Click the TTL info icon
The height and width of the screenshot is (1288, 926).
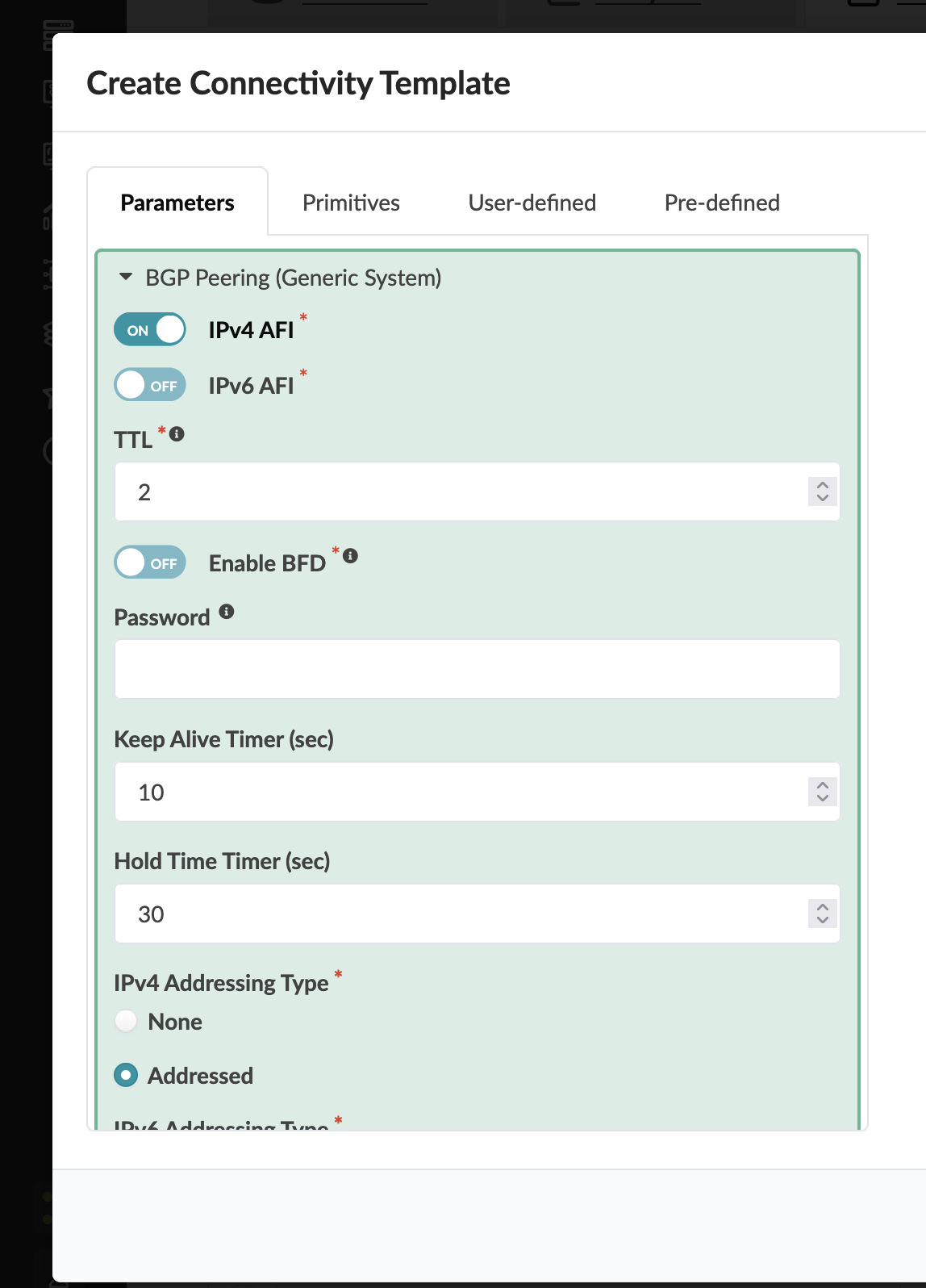pos(177,434)
